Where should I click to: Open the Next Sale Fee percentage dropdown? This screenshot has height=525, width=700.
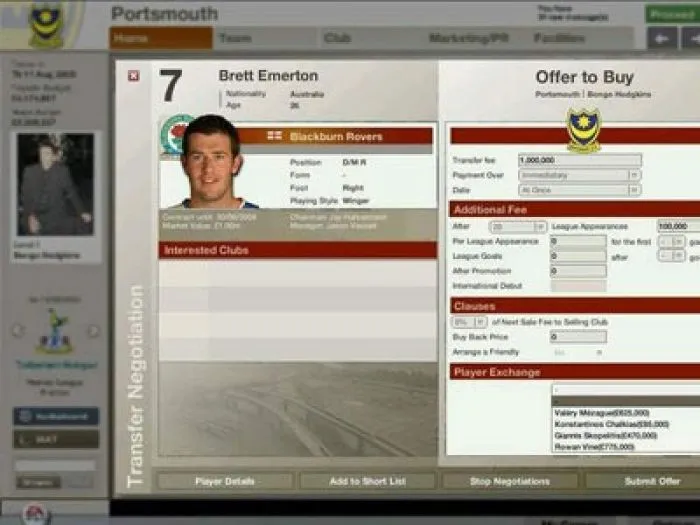(x=469, y=322)
